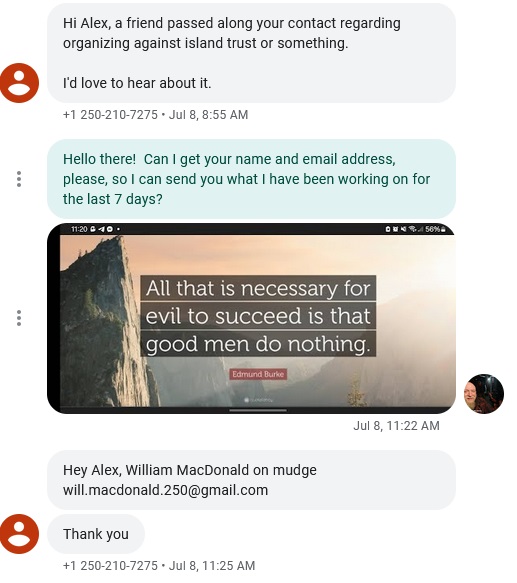The image size is (517, 583).
Task: Click the 'Jul 8, 11:22 AM' timestamp
Action: pos(396,425)
